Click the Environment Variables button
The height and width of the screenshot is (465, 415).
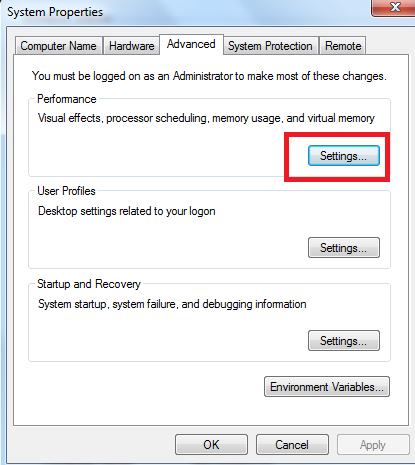click(327, 387)
